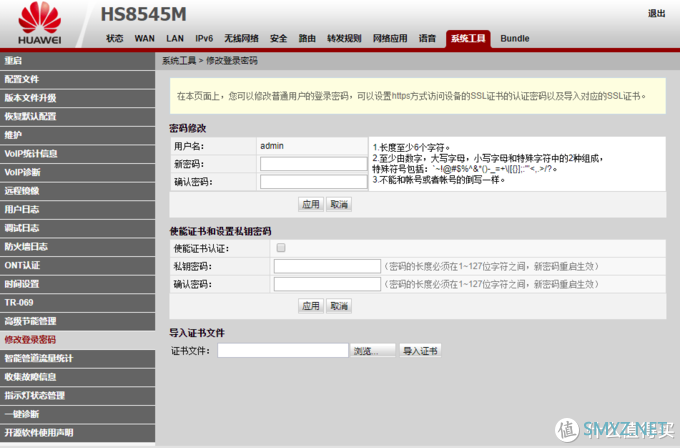Open 重启 in the sidebar
680x448 pixels.
(77, 61)
